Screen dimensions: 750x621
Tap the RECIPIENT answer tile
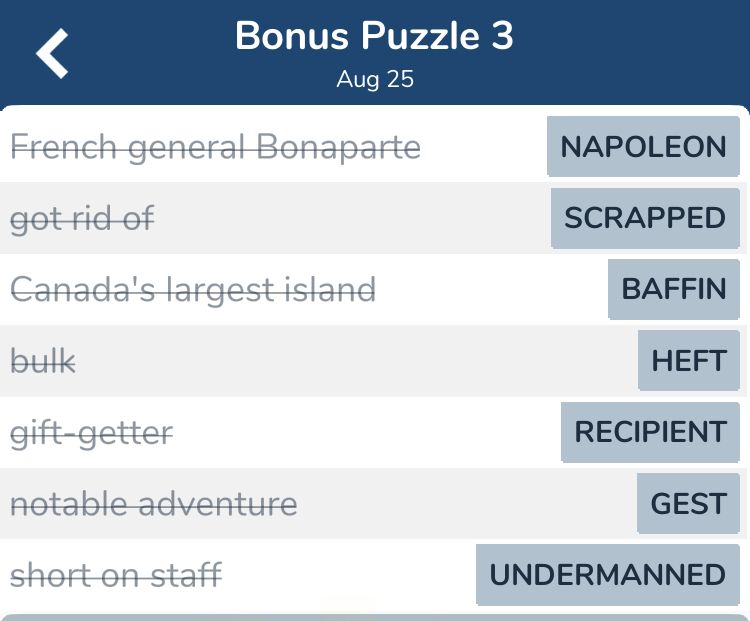pyautogui.click(x=651, y=432)
